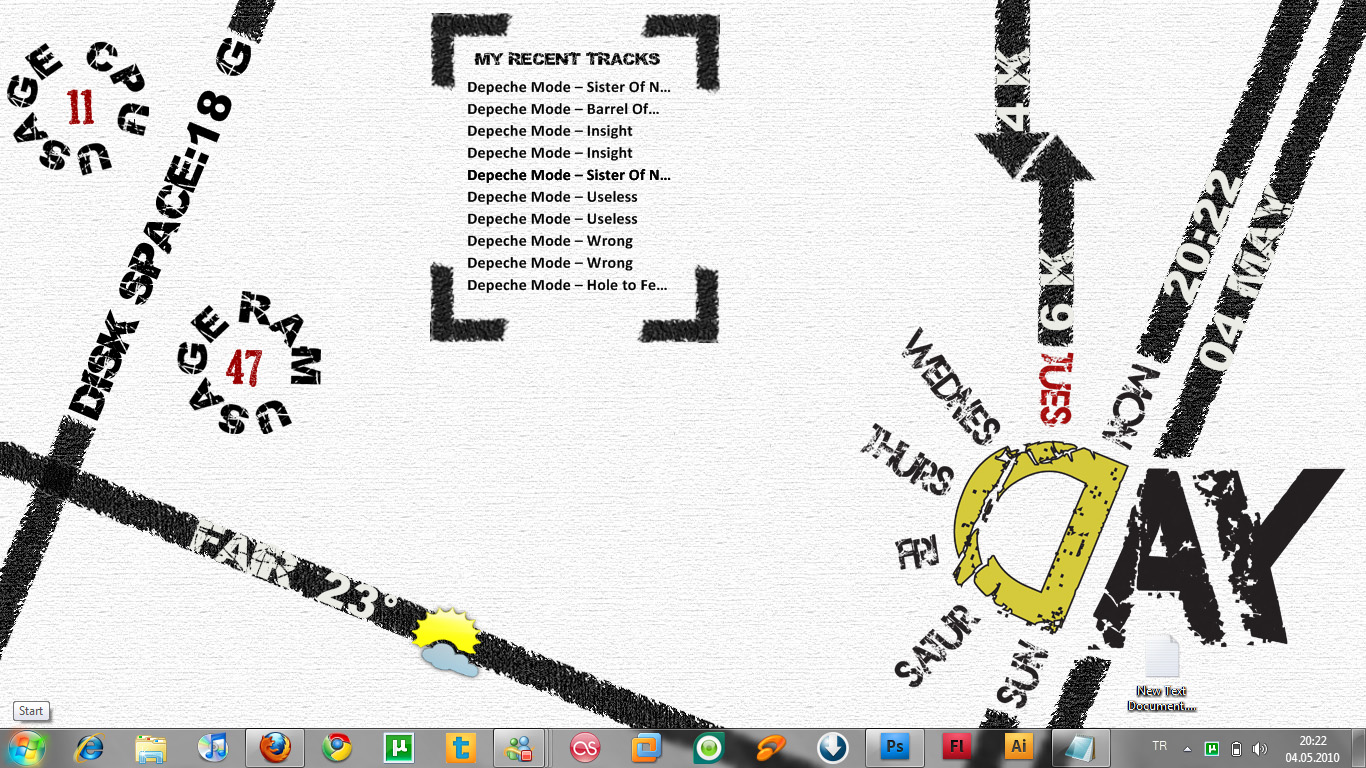
Task: Open Windows Live Messenger in the taskbar
Action: click(519, 747)
